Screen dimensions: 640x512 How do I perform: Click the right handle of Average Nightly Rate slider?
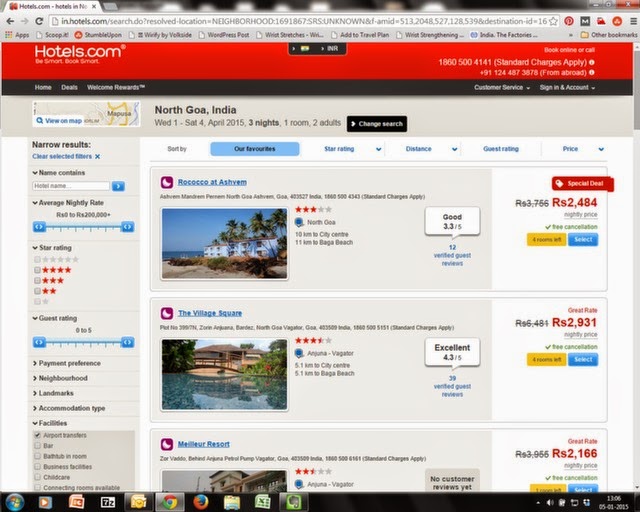127,227
